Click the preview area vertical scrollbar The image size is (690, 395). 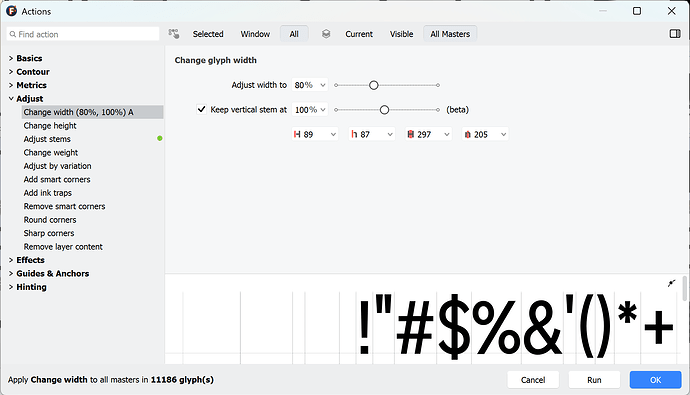[x=684, y=289]
